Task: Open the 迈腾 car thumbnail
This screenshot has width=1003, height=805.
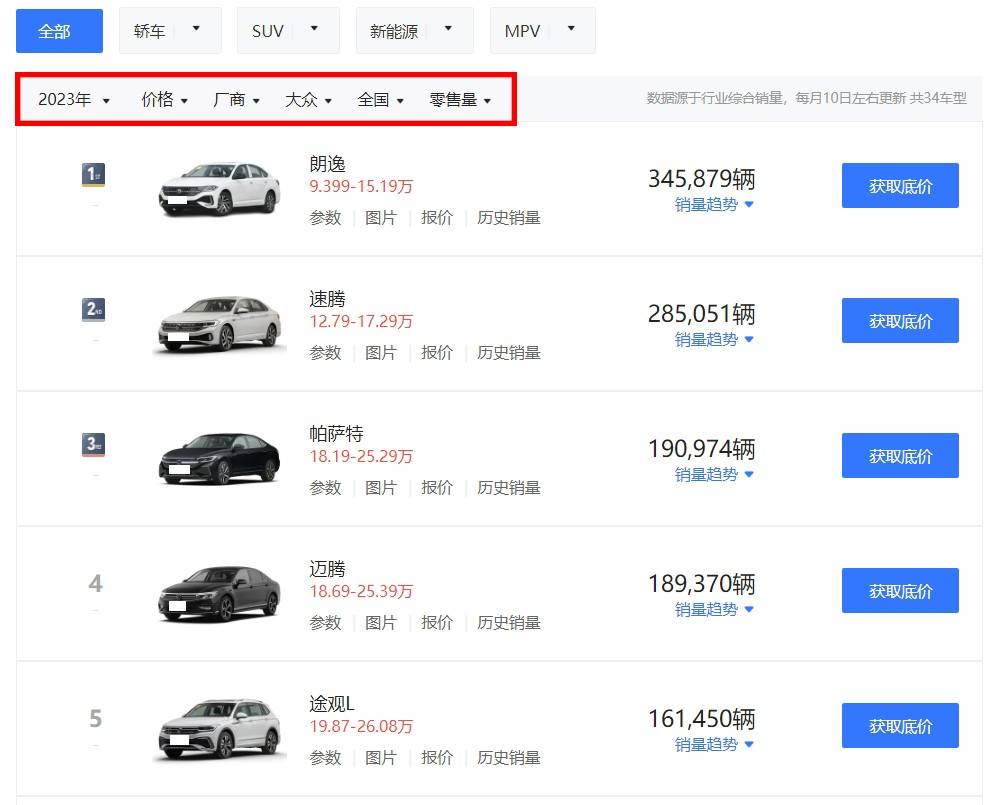Action: pos(219,594)
